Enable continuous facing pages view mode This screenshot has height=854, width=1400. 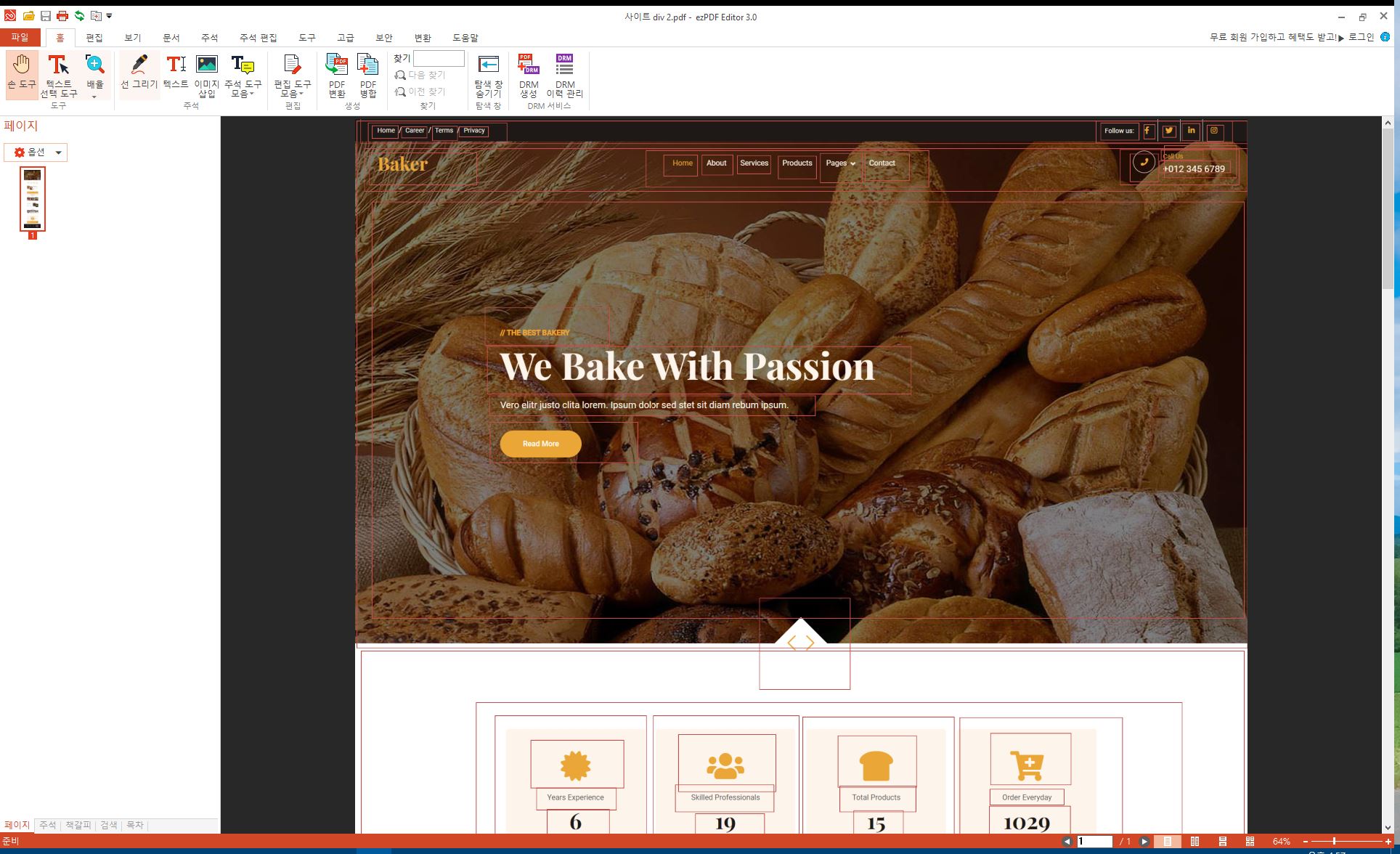coord(1250,842)
